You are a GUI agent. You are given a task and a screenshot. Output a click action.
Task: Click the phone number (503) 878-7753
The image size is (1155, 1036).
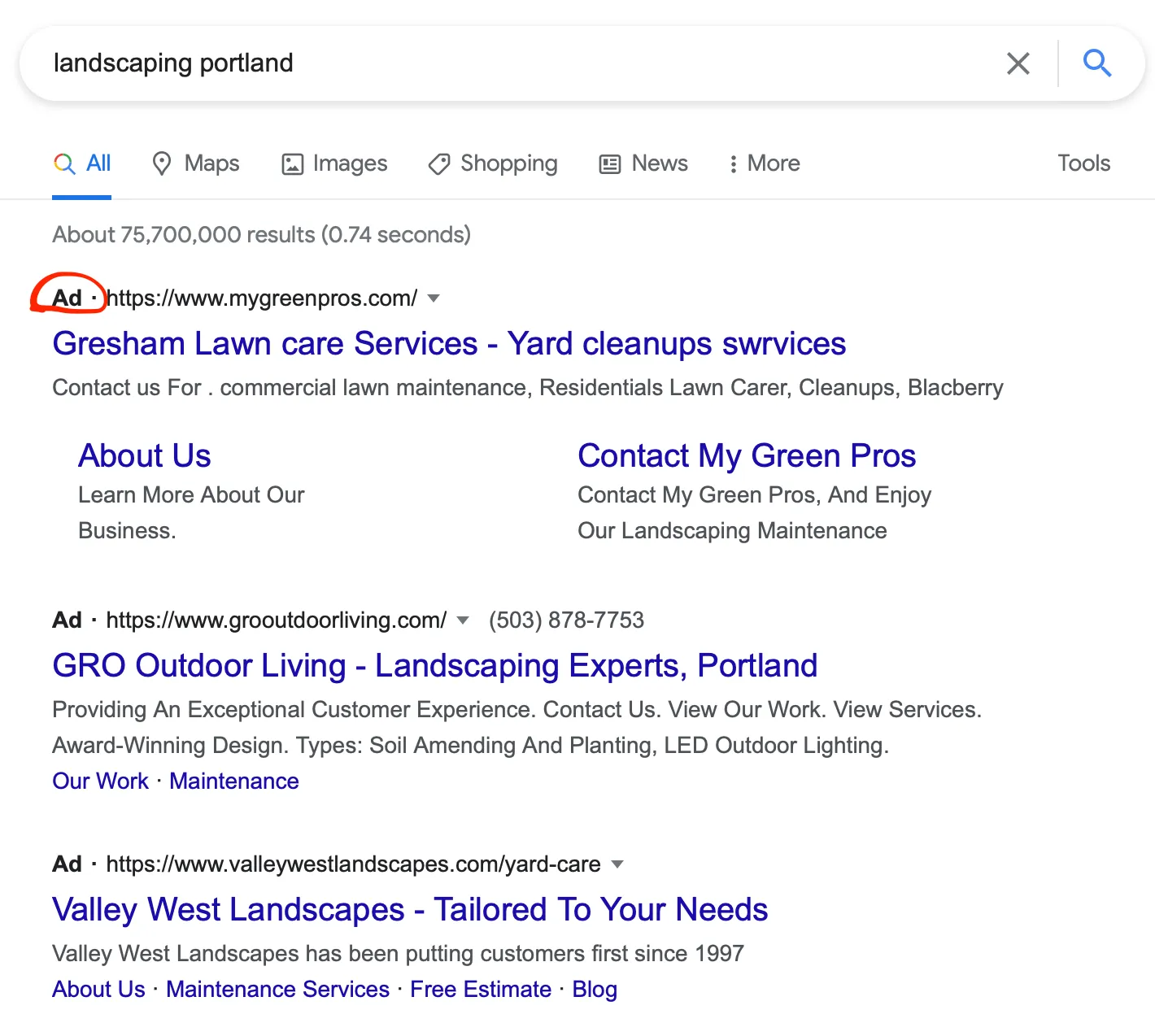click(566, 620)
